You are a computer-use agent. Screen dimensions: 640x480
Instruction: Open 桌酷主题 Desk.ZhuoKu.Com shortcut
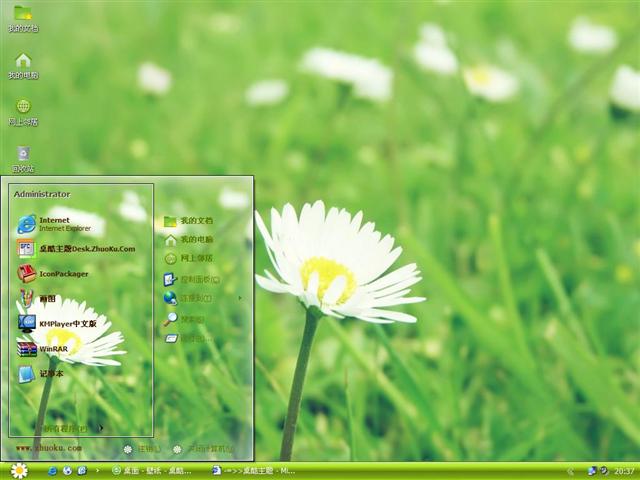(85, 248)
